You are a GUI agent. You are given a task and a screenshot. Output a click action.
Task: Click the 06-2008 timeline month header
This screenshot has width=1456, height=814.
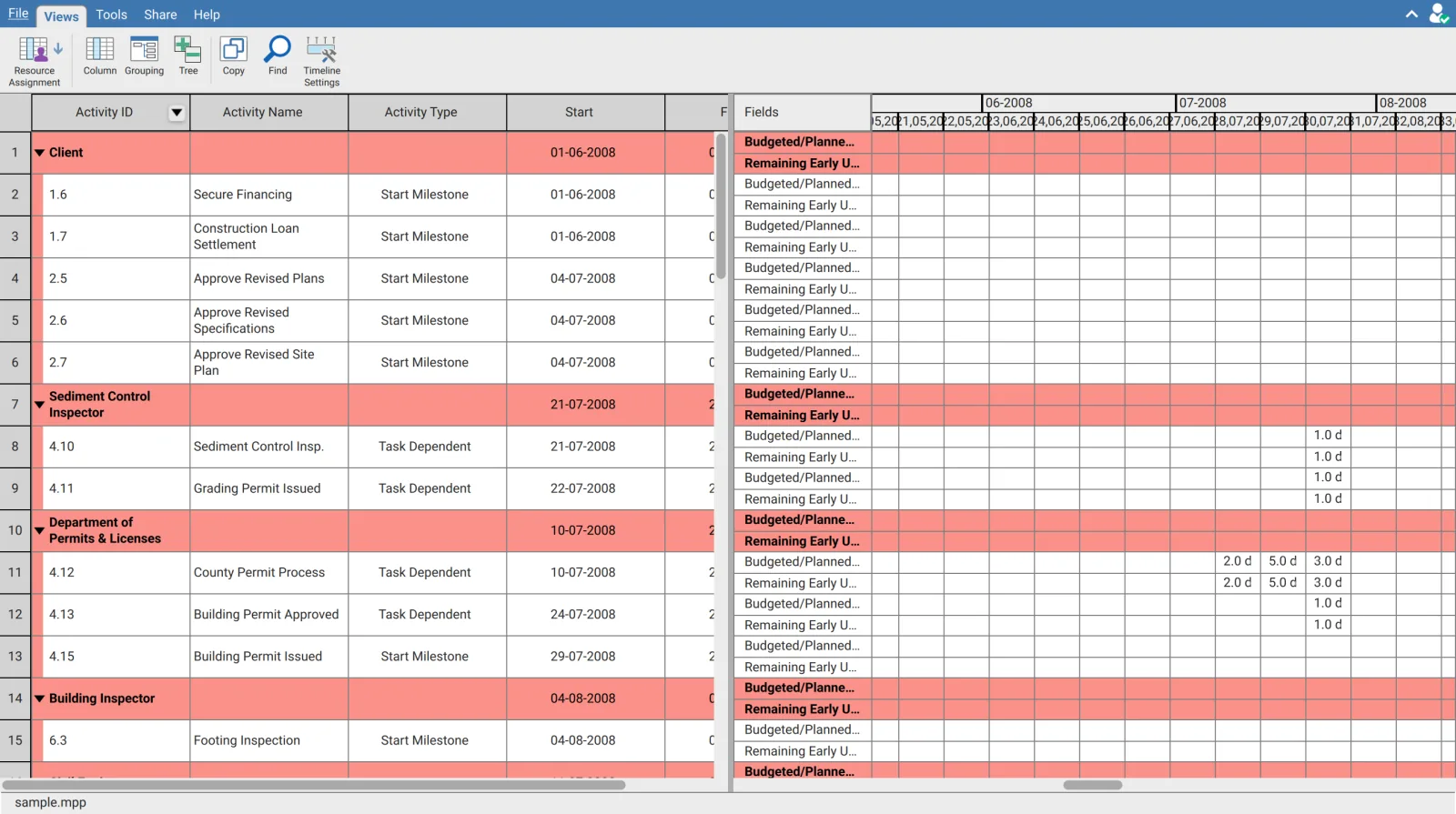coord(1079,103)
